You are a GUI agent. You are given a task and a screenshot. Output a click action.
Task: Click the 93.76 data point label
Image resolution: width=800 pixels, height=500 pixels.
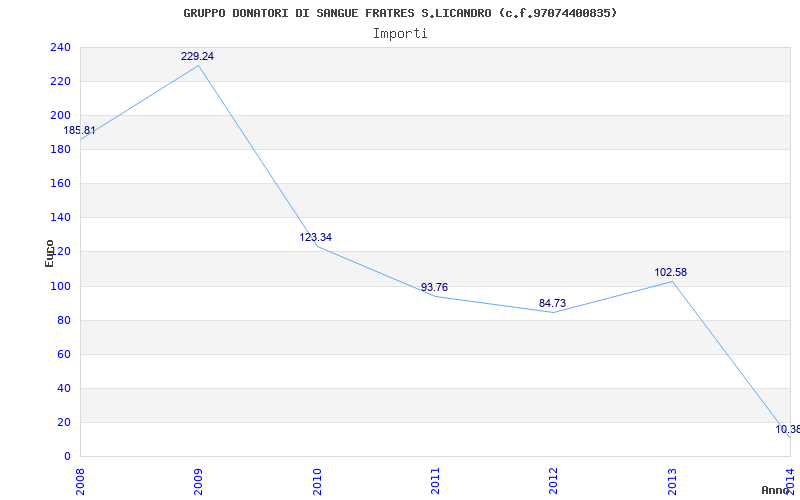coord(434,287)
